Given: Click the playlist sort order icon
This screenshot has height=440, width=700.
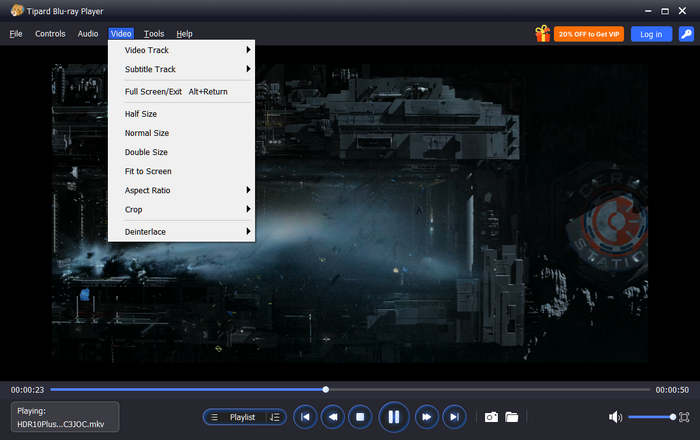Looking at the screenshot, I should [275, 417].
